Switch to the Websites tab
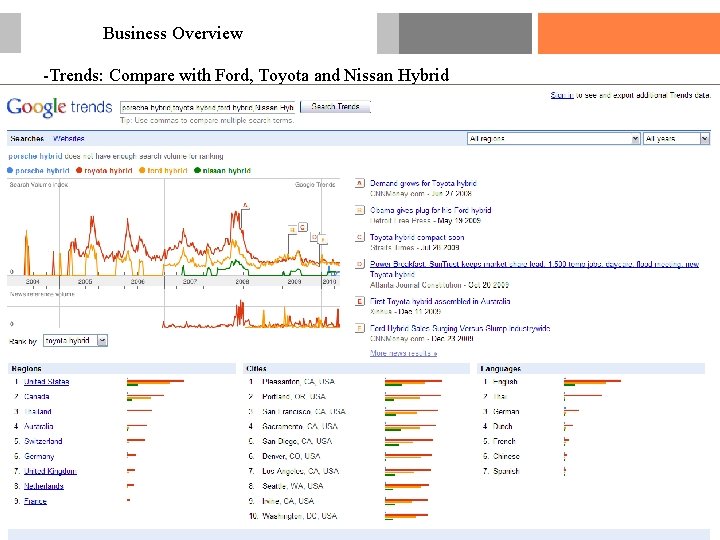 click(x=68, y=138)
